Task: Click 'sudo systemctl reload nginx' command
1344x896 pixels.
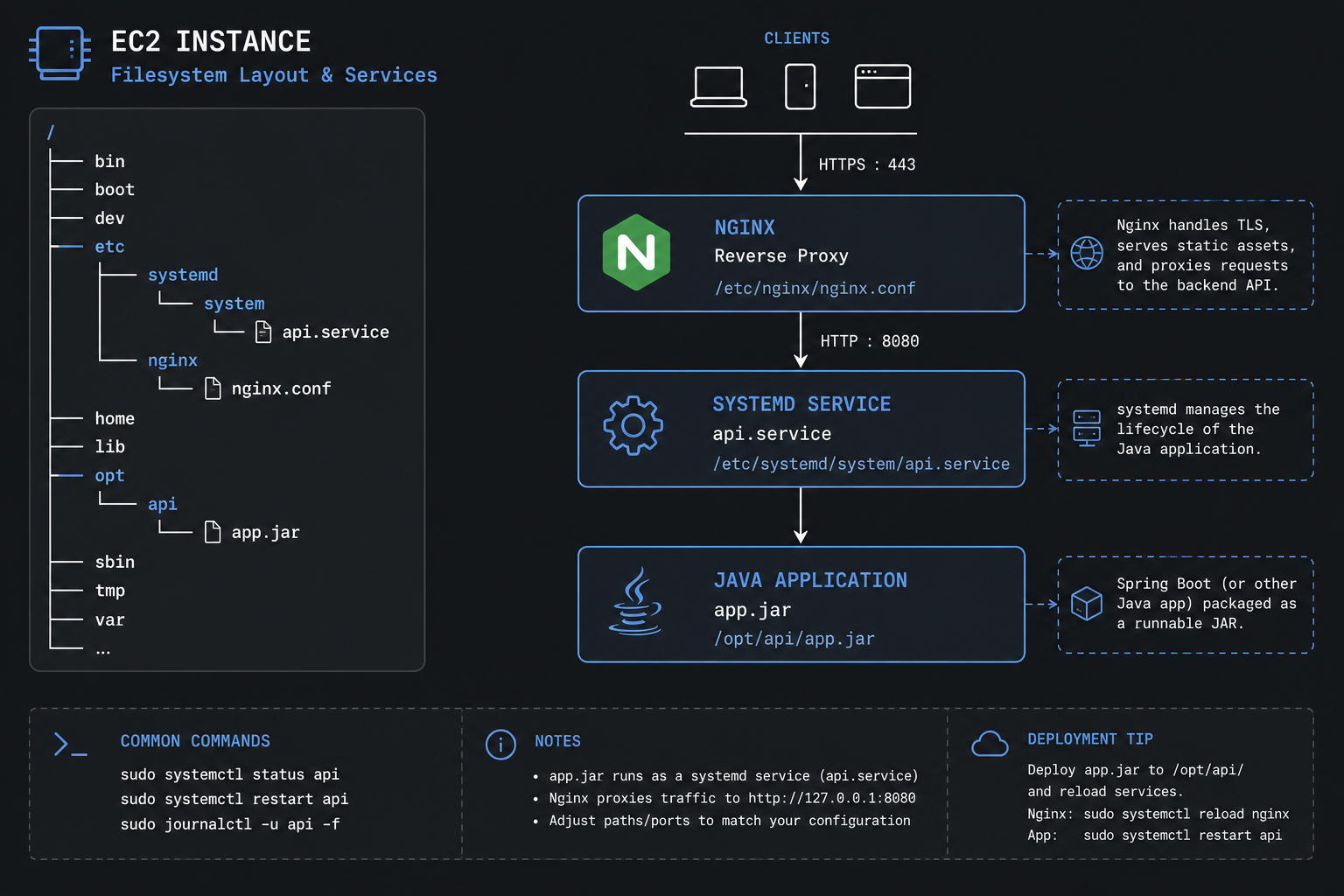Action: (1186, 814)
